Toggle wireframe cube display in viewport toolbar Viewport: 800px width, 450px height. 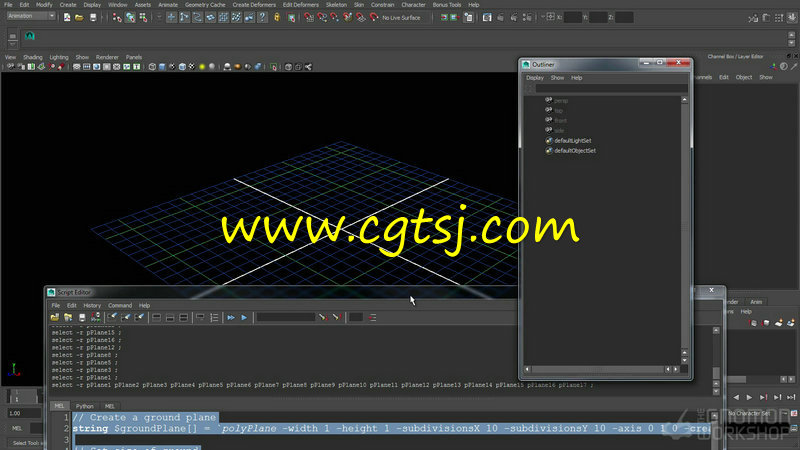[x=152, y=67]
